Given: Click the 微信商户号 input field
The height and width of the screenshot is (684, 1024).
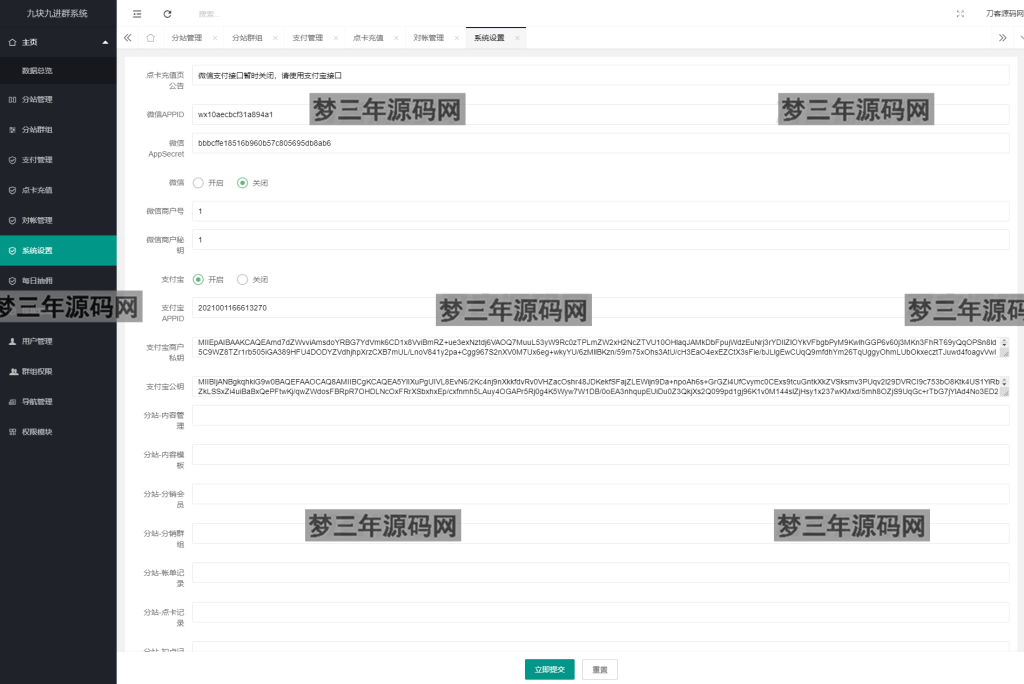Looking at the screenshot, I should tap(601, 211).
